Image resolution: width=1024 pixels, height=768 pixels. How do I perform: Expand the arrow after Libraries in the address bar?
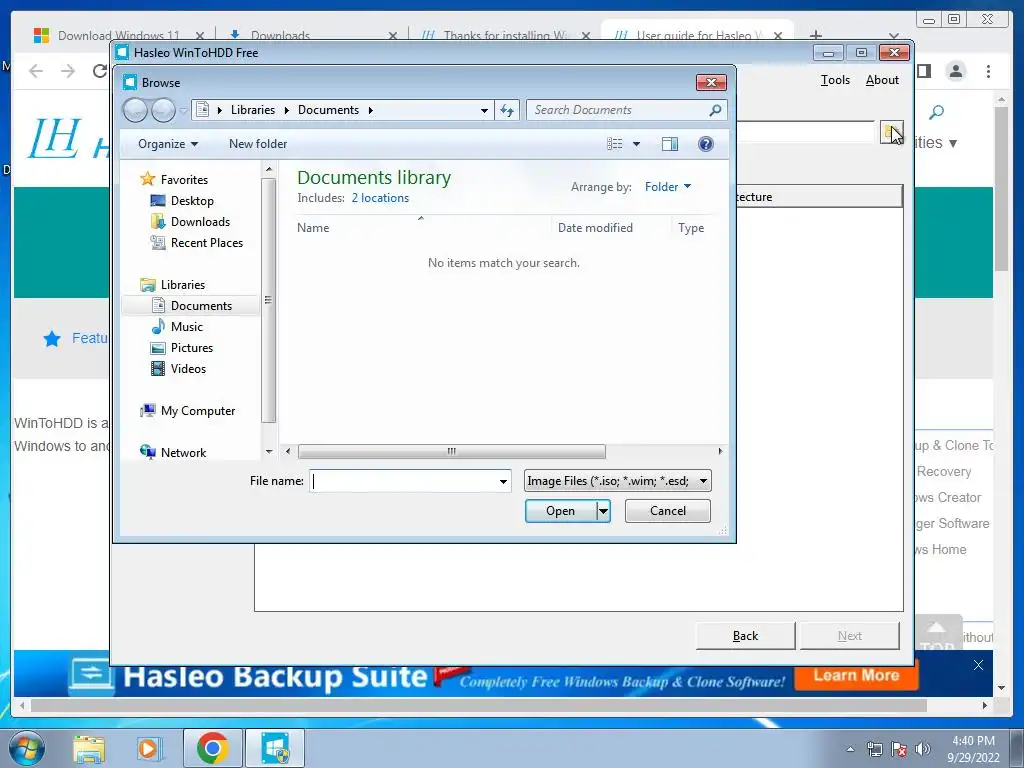click(x=286, y=110)
